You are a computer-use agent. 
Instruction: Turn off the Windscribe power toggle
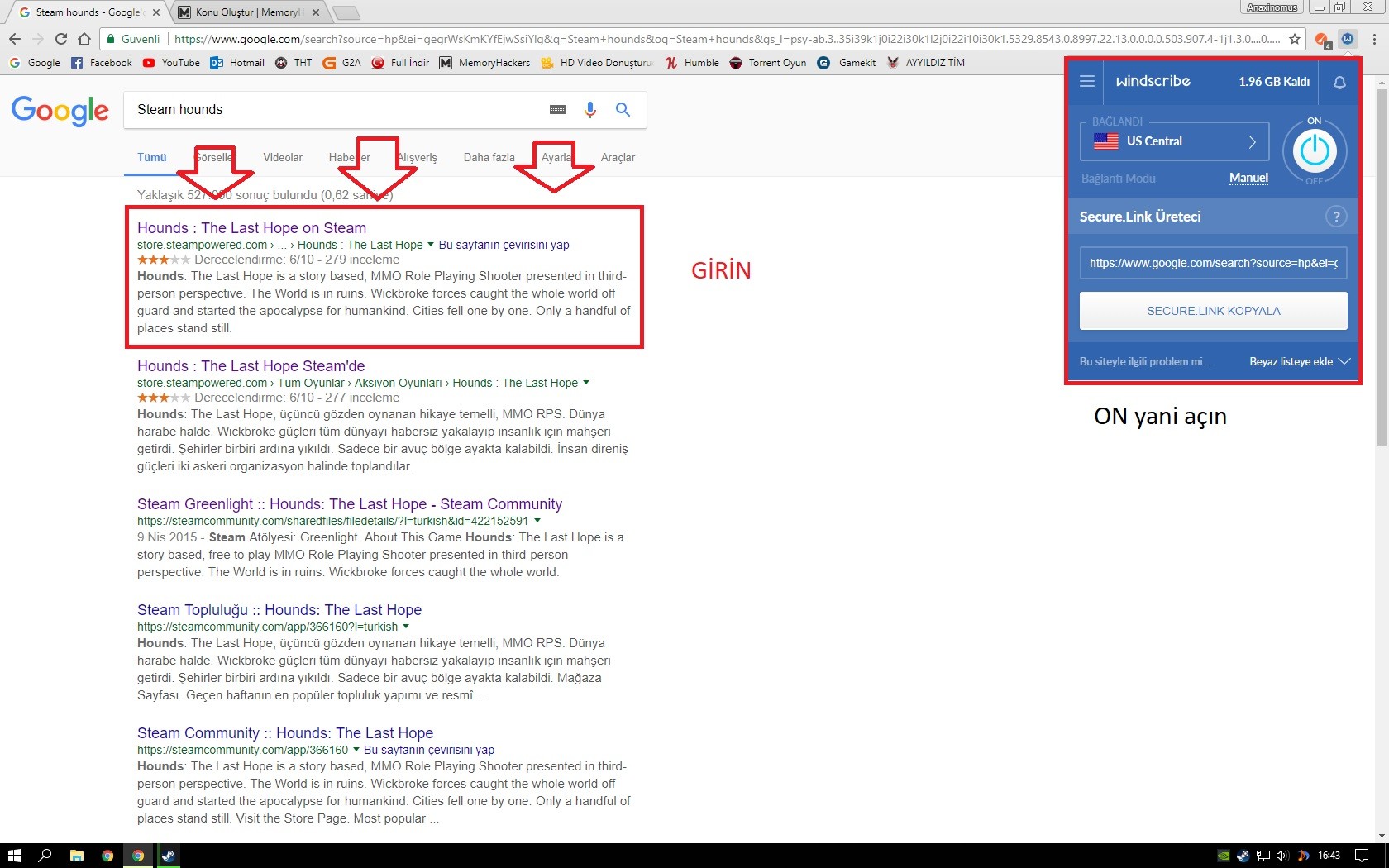point(1315,151)
